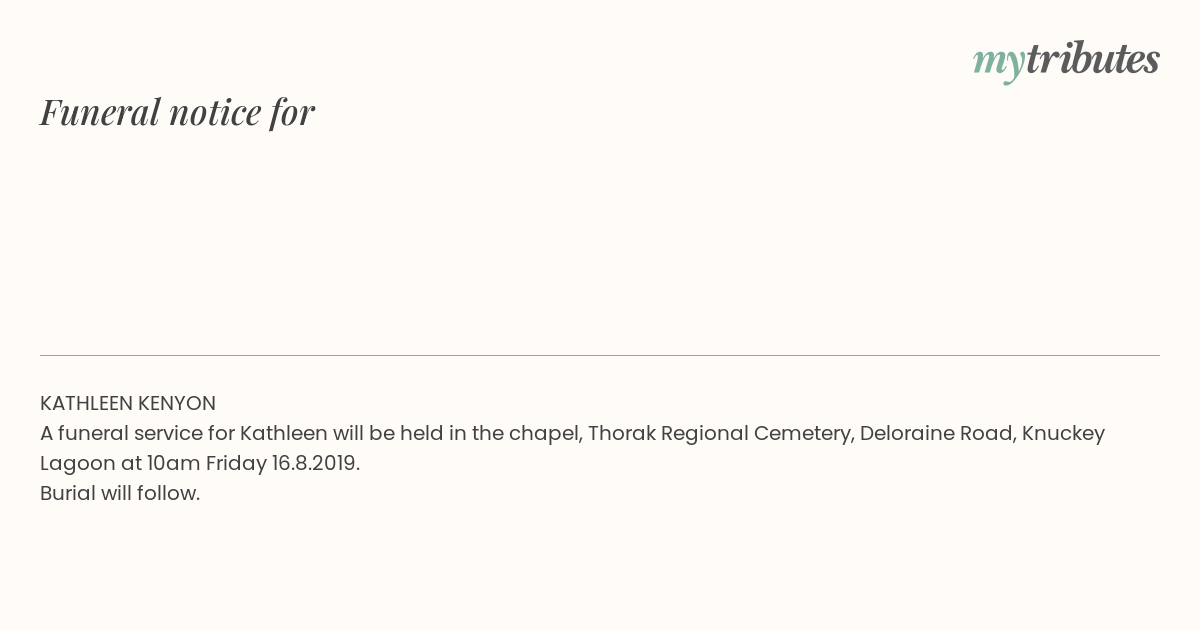This screenshot has width=1200, height=630.
Task: Click the word "Funeral" in the heading
Action: (100, 112)
